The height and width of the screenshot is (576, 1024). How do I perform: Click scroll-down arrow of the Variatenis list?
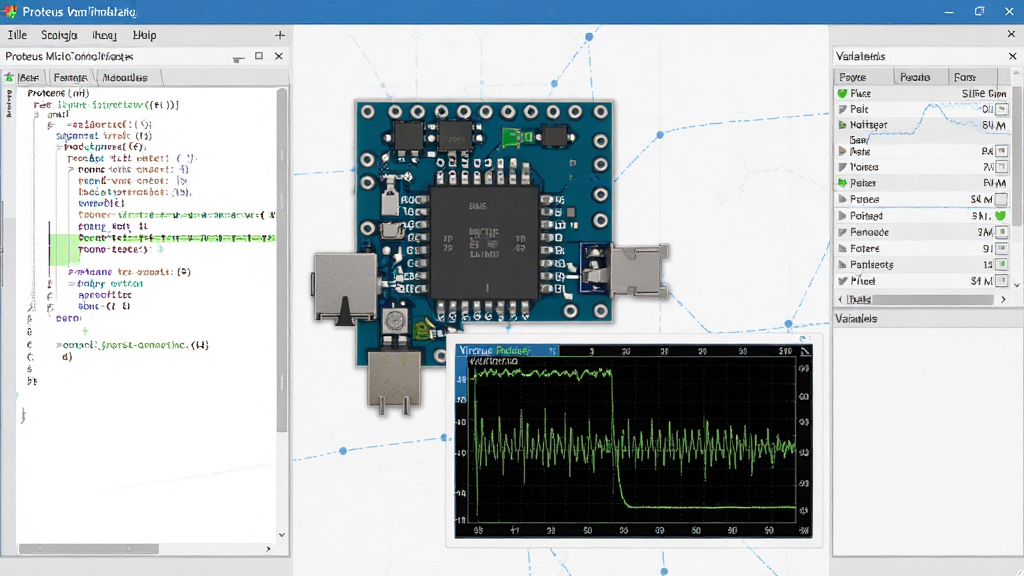click(x=1017, y=285)
